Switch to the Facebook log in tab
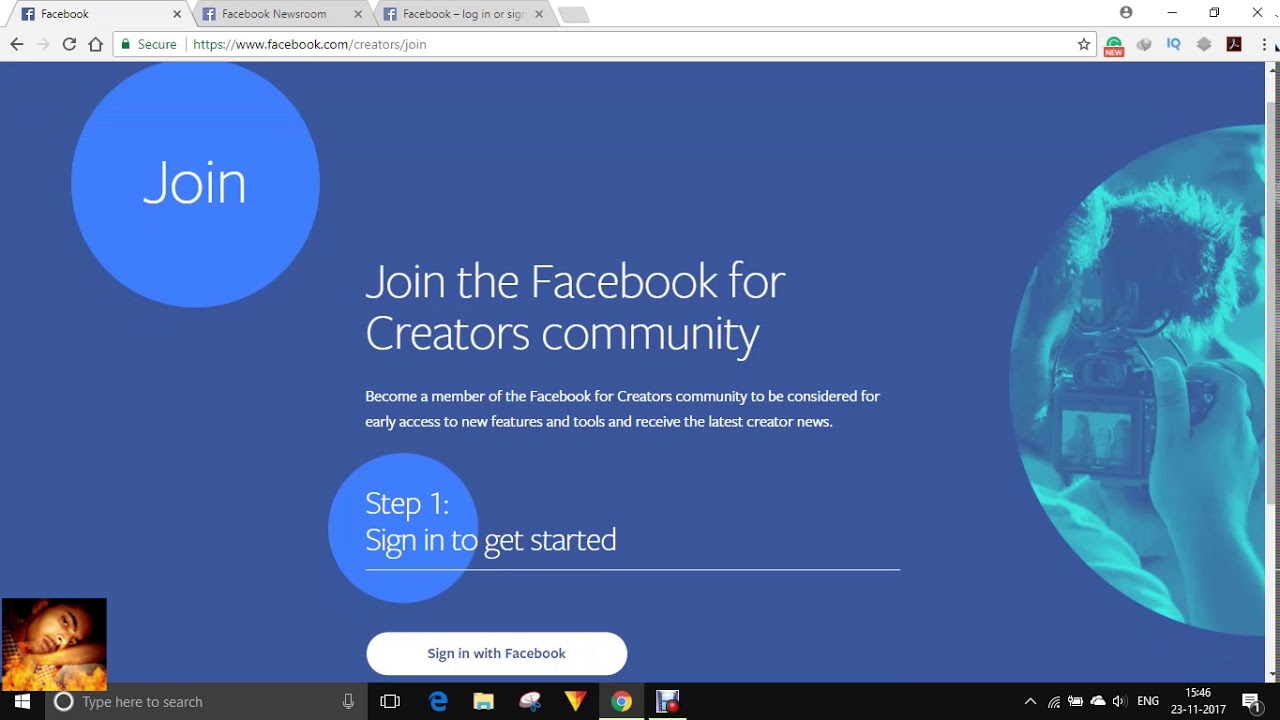This screenshot has height=720, width=1280. 464,14
